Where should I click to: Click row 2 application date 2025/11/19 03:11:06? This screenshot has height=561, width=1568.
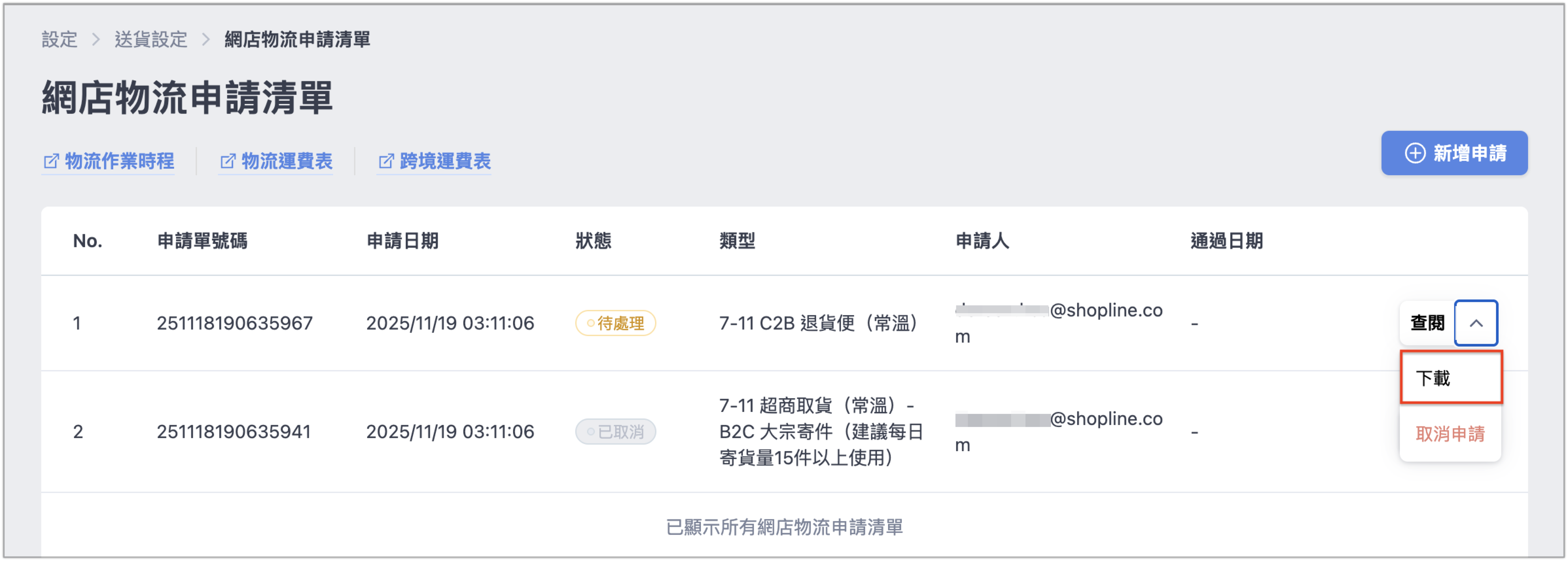coord(451,432)
